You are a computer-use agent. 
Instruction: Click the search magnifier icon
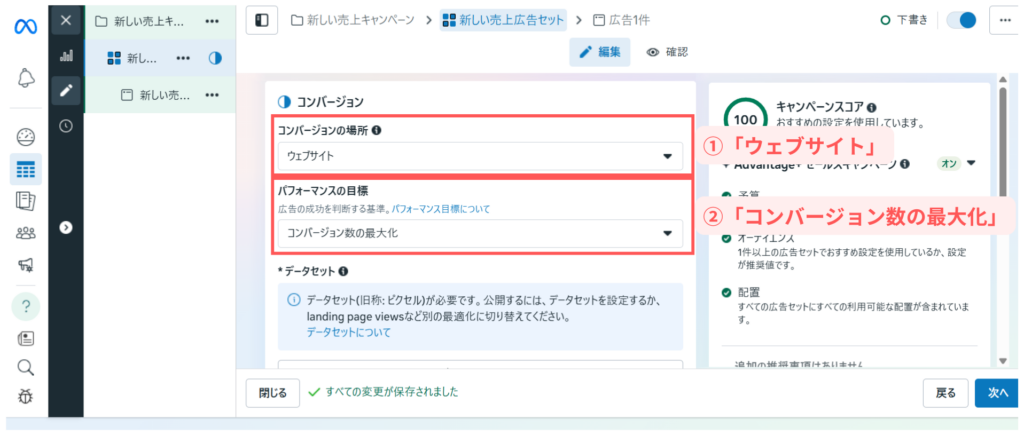click(25, 367)
